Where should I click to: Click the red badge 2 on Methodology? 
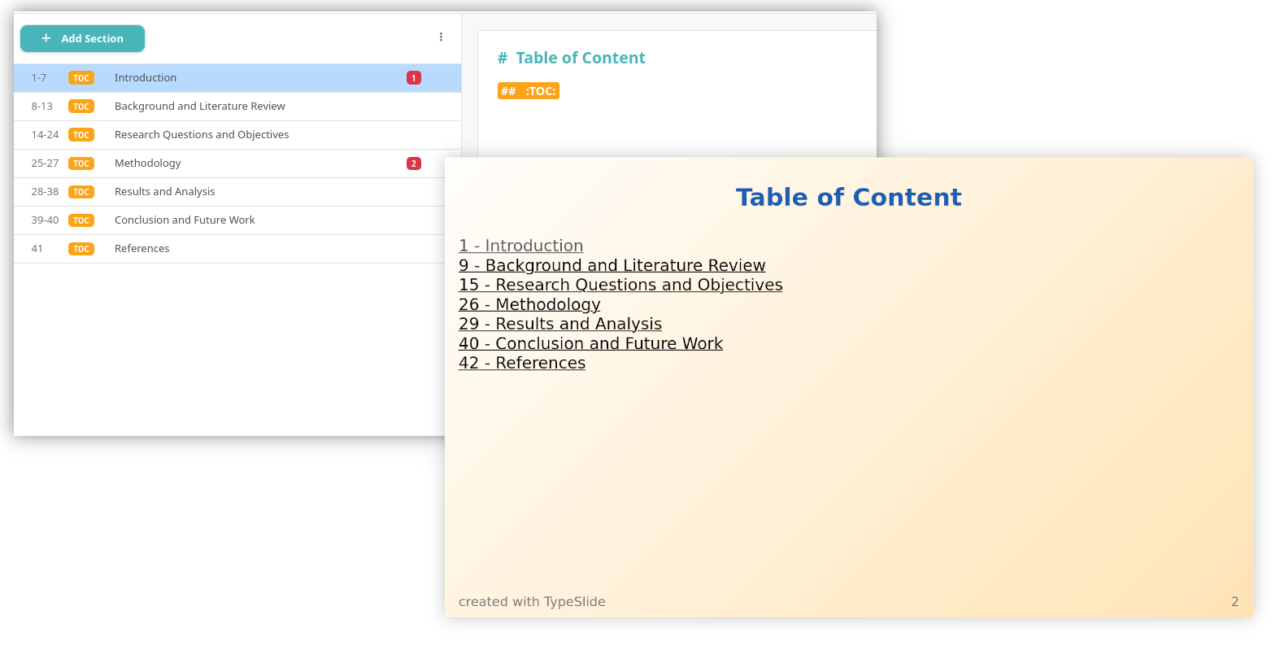(414, 163)
